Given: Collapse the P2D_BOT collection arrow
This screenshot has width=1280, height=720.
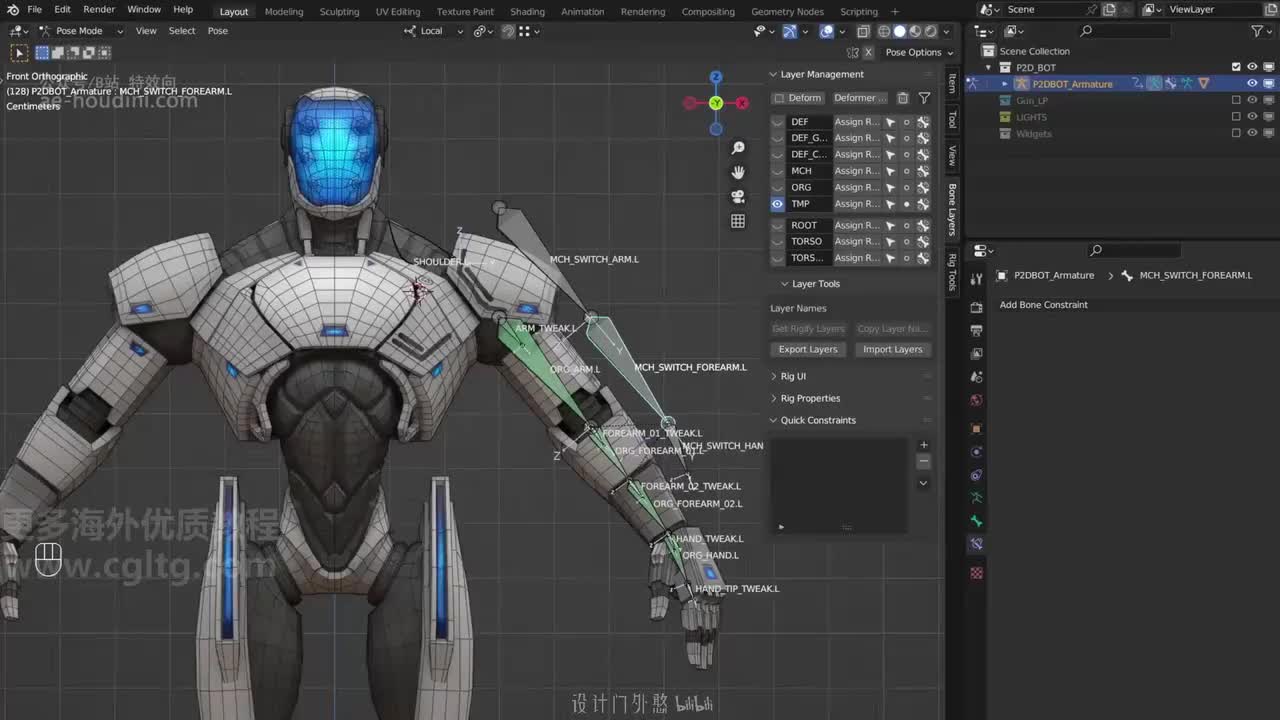Looking at the screenshot, I should click(989, 67).
